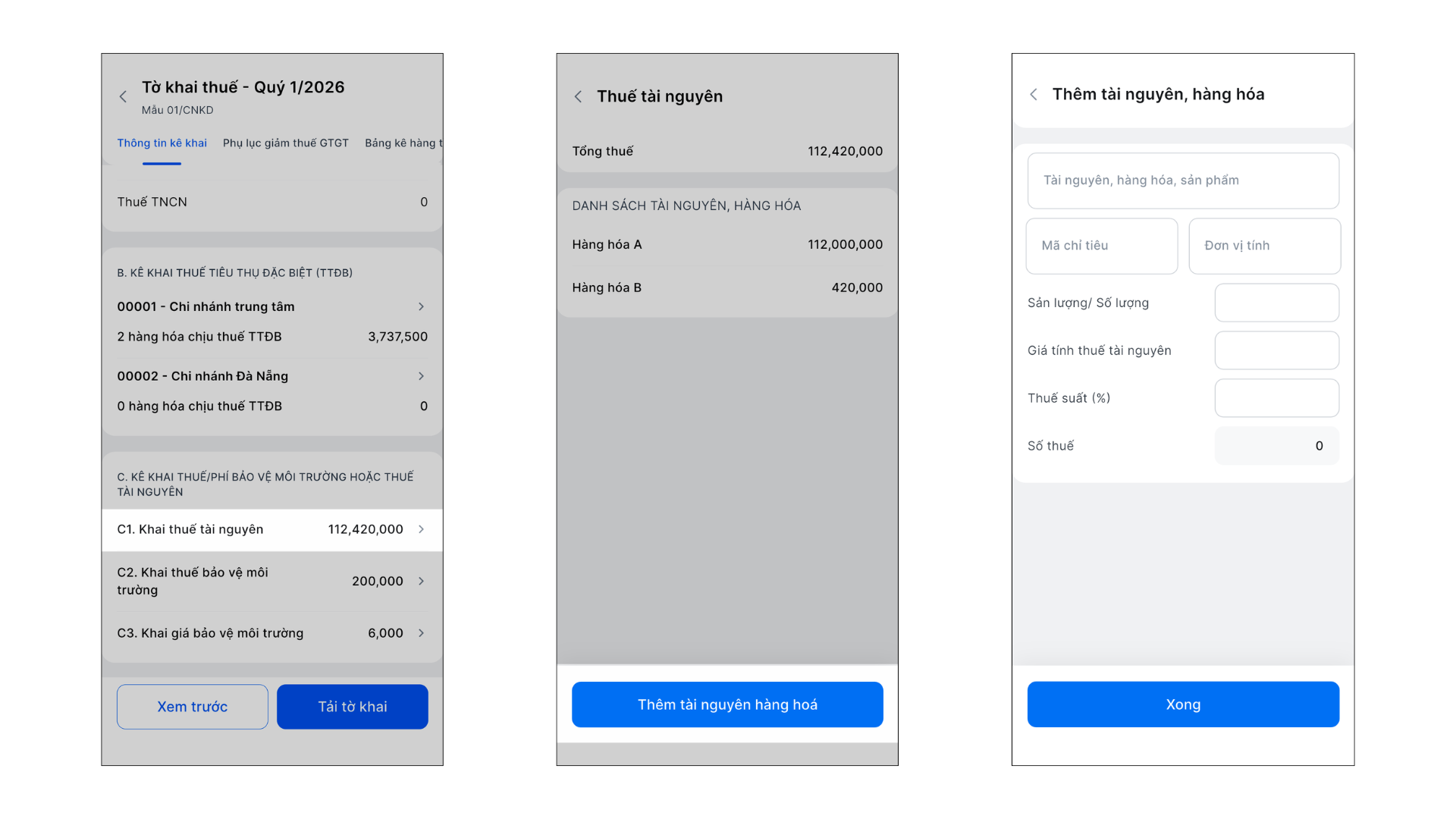The width and height of the screenshot is (1456, 819).
Task: Click the Sản lượng/ Số lượng input box
Action: click(1276, 303)
